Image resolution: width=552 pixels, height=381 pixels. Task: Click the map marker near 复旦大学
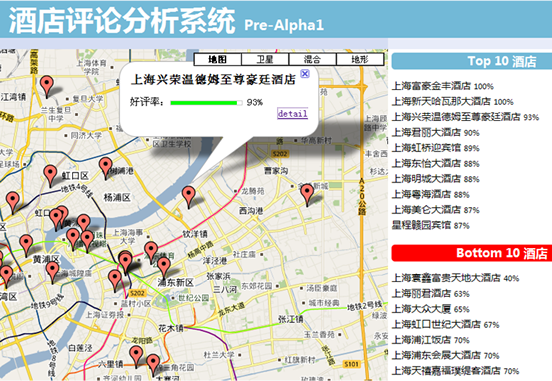(x=46, y=86)
